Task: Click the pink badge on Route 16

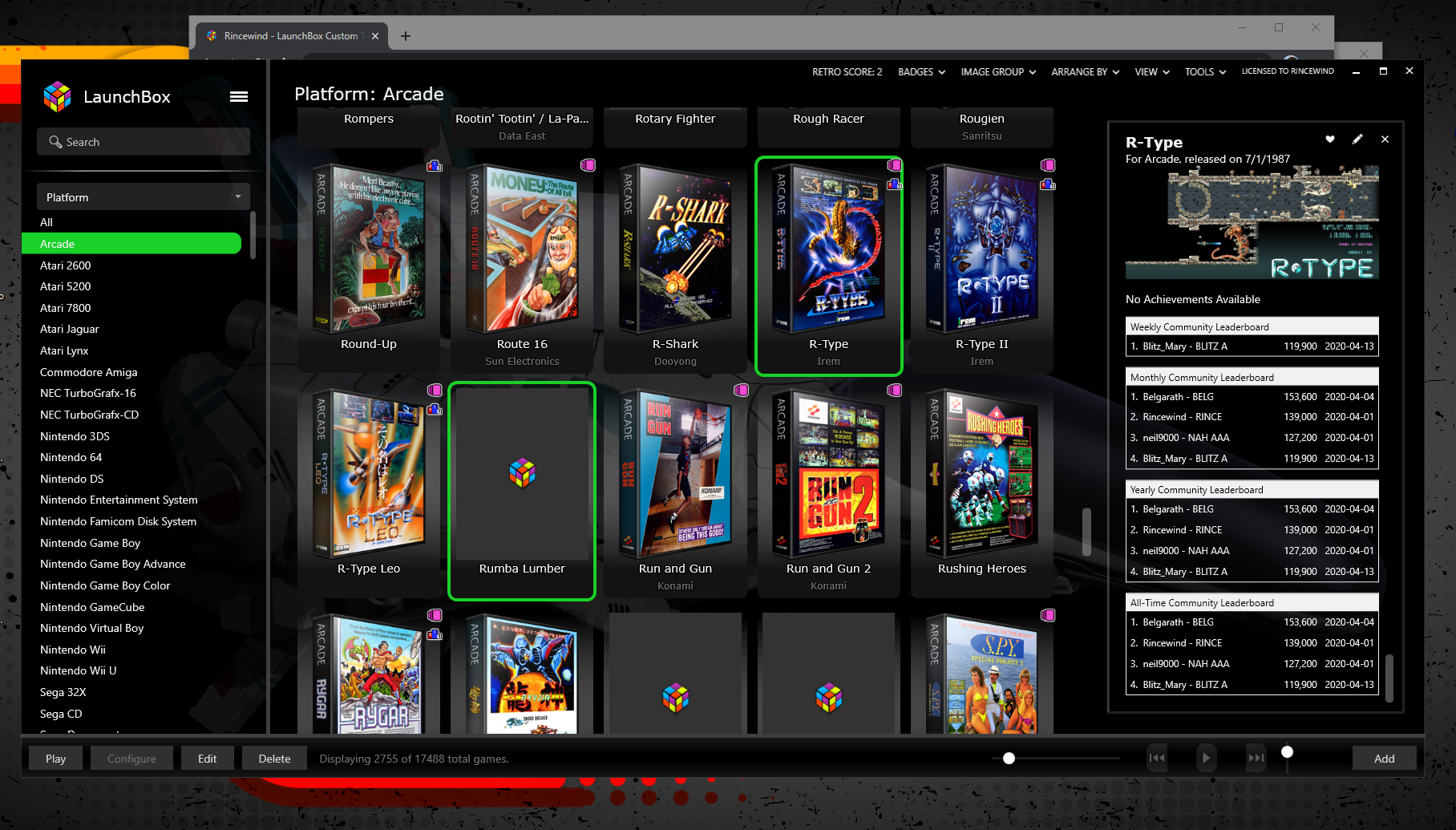Action: point(588,164)
